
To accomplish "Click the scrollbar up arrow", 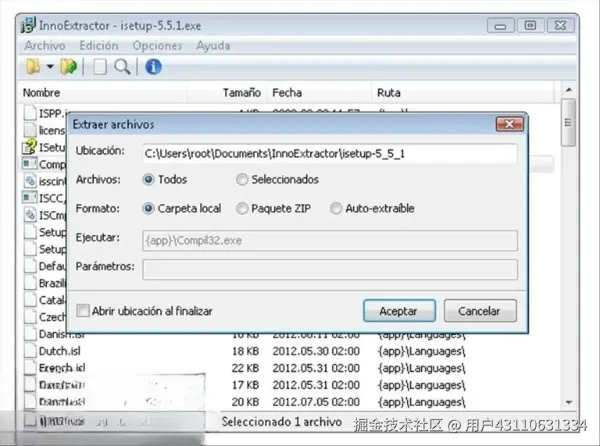I will point(569,90).
